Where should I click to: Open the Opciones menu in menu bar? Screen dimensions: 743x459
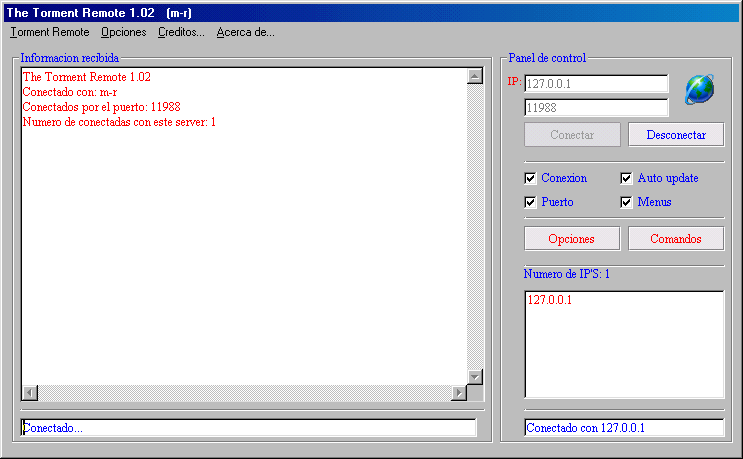click(124, 32)
